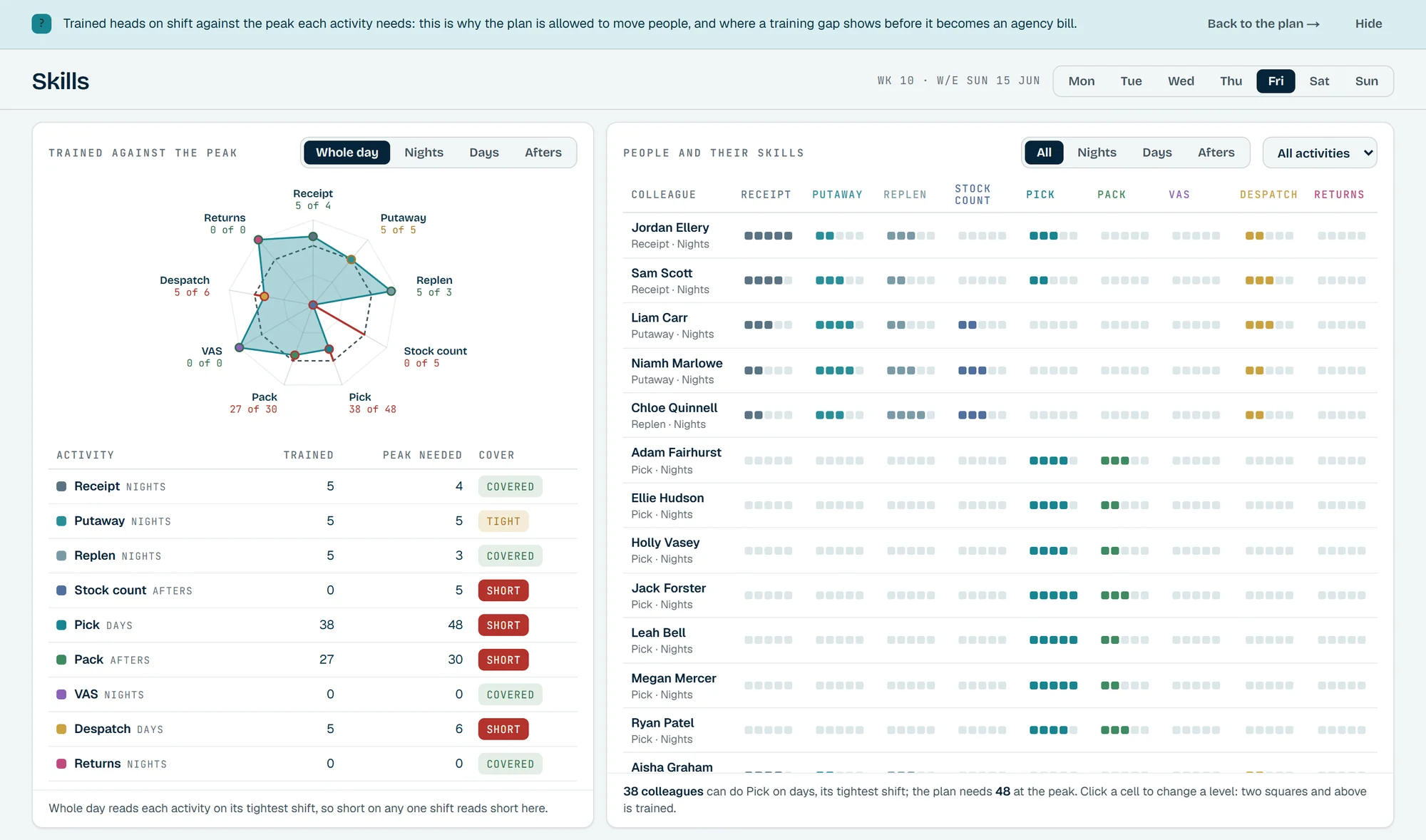Image resolution: width=1426 pixels, height=840 pixels.
Task: Show All shifts in people list
Action: (x=1044, y=153)
